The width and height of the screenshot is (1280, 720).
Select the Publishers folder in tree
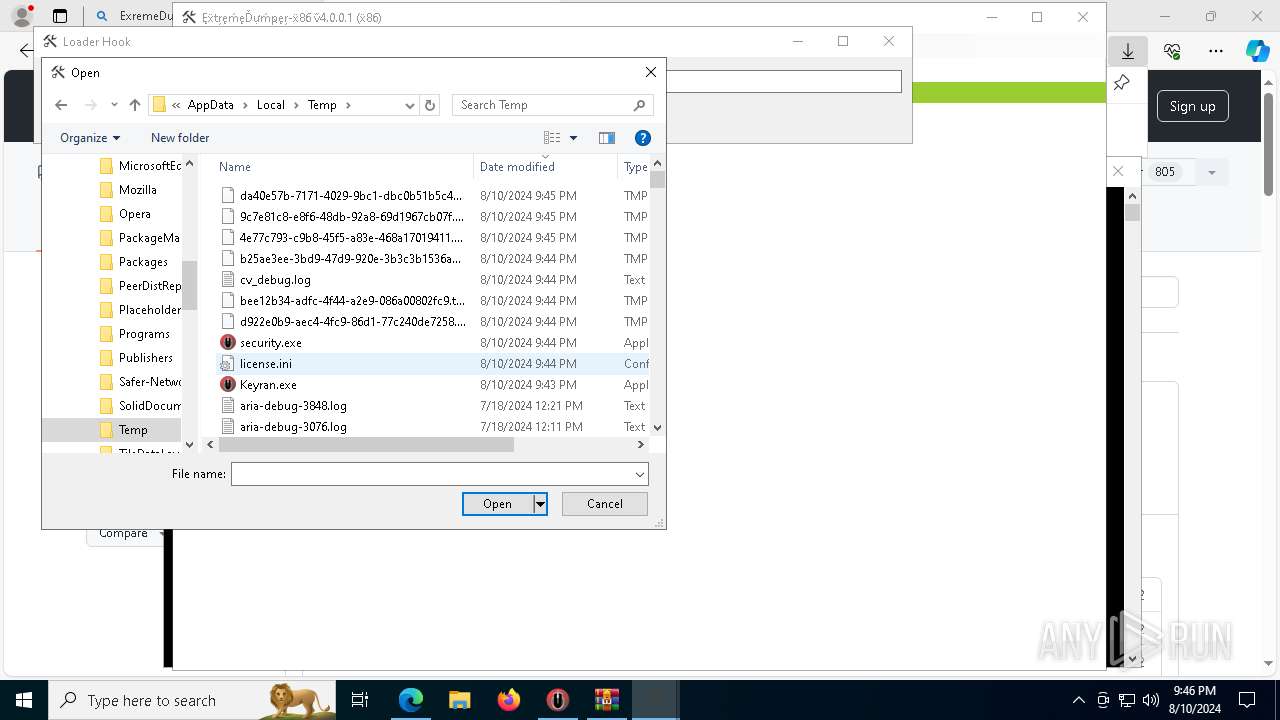(145, 358)
